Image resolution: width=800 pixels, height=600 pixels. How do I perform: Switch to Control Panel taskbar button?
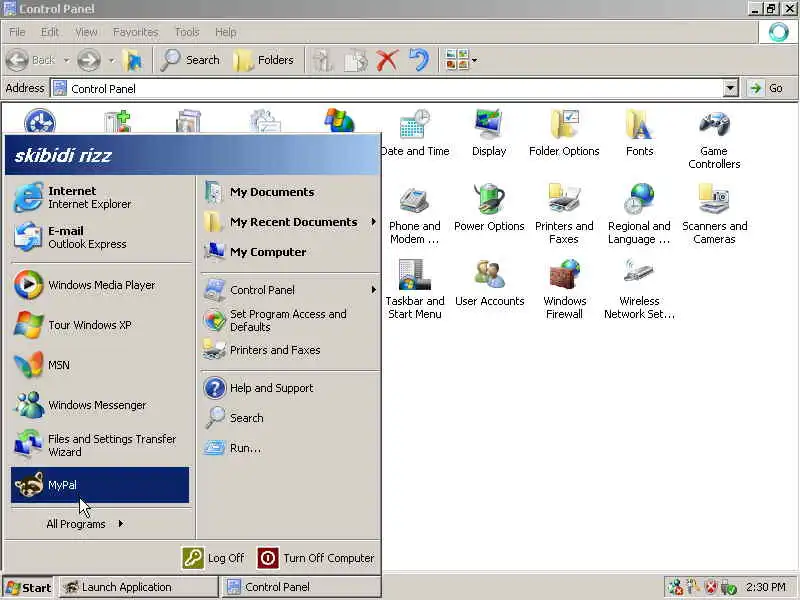pyautogui.click(x=301, y=587)
